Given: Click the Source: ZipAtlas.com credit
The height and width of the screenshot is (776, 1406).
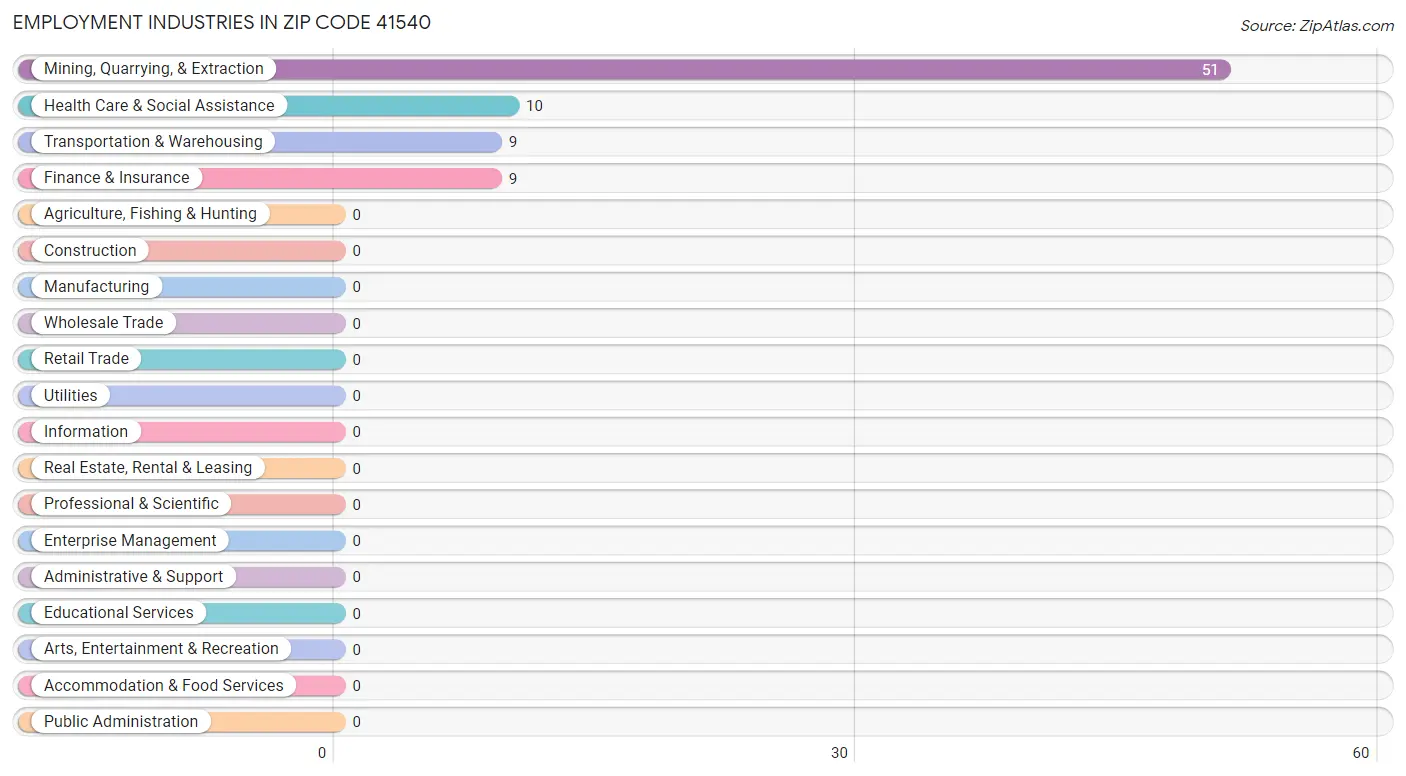Looking at the screenshot, I should point(1317,26).
